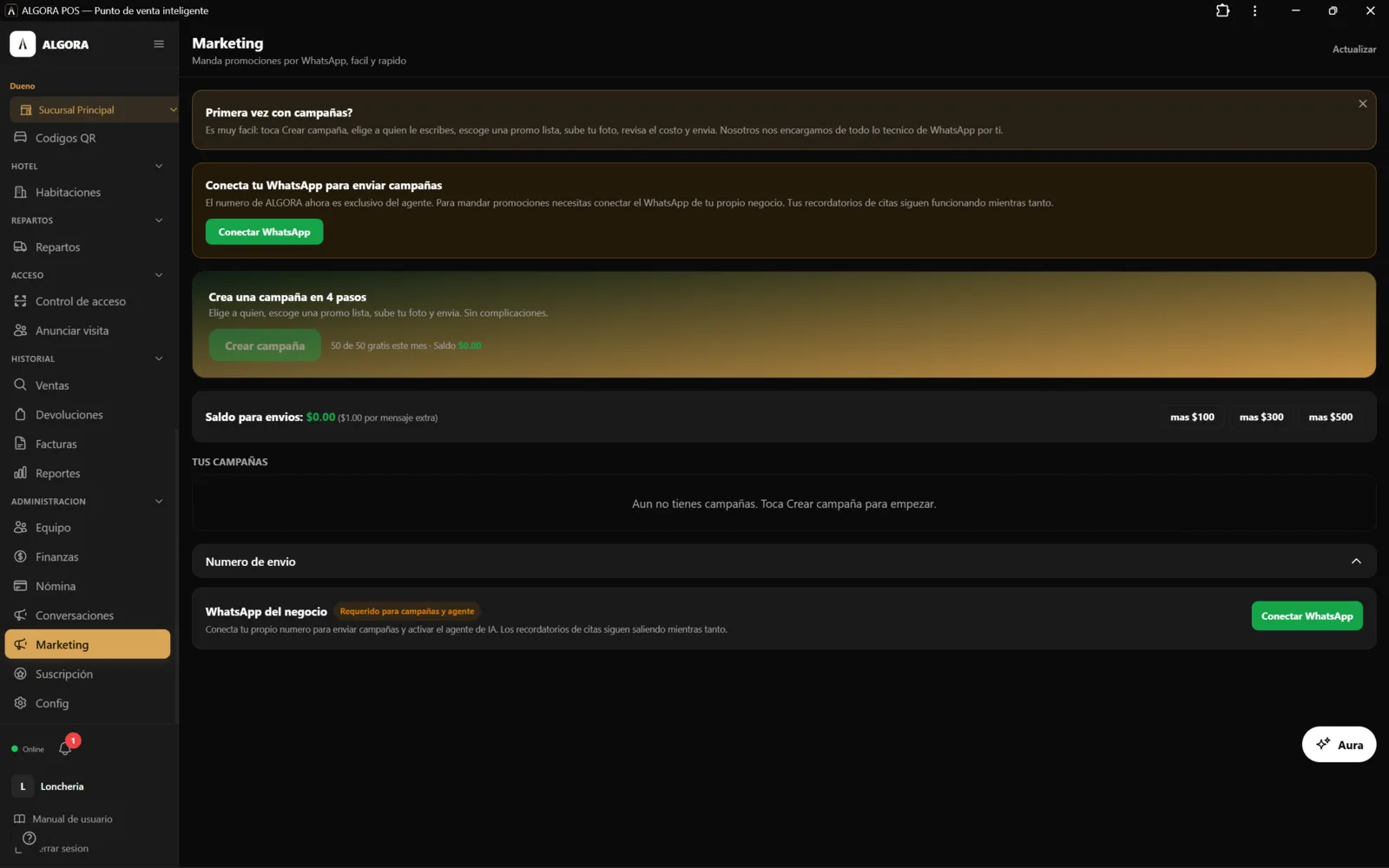Add balance with mas $100
The image size is (1389, 868).
pyautogui.click(x=1192, y=418)
